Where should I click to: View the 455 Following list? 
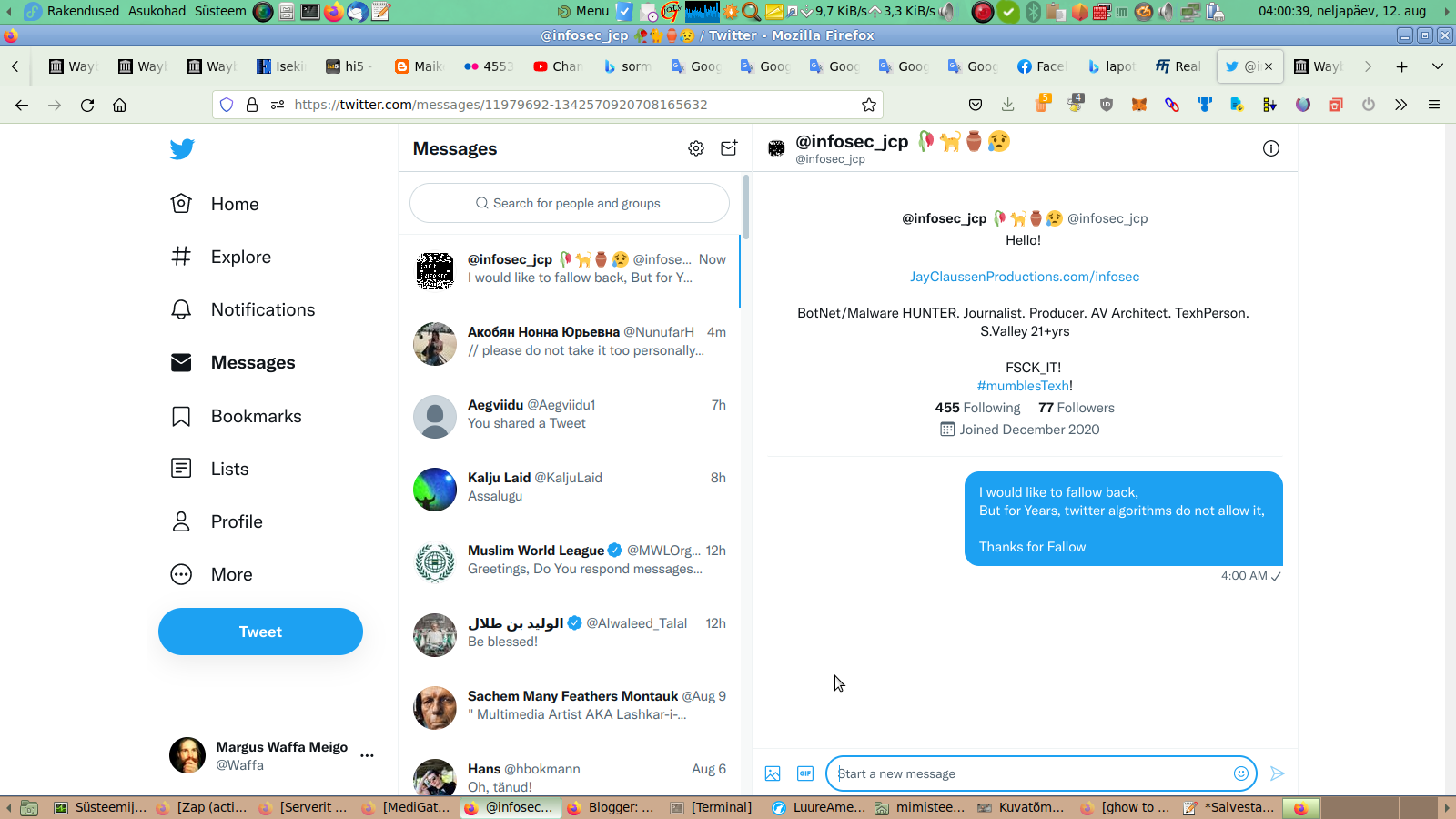click(977, 408)
